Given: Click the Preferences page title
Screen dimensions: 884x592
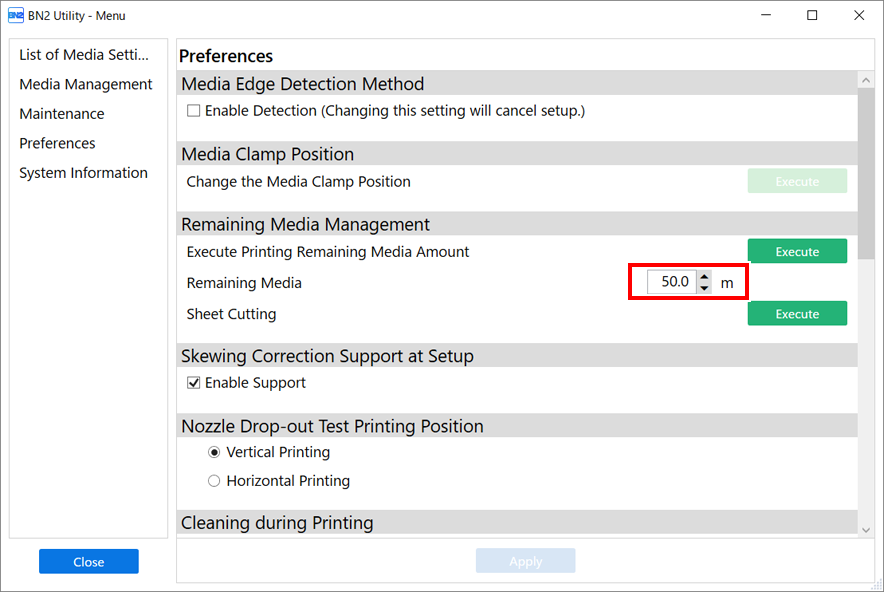Looking at the screenshot, I should [226, 56].
